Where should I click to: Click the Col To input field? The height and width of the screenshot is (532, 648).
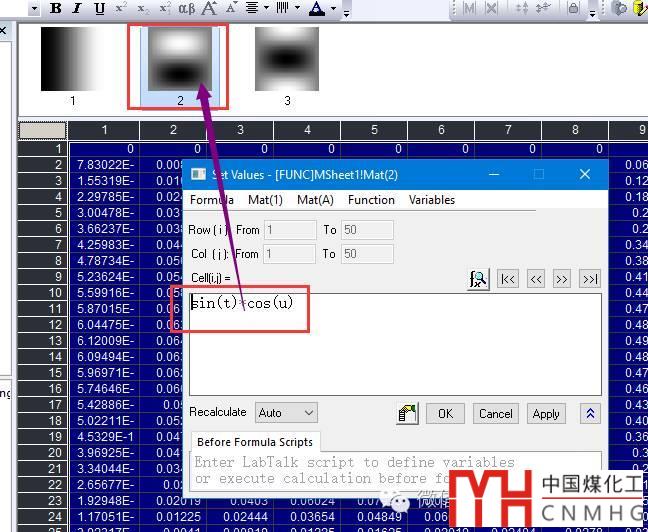(x=367, y=254)
